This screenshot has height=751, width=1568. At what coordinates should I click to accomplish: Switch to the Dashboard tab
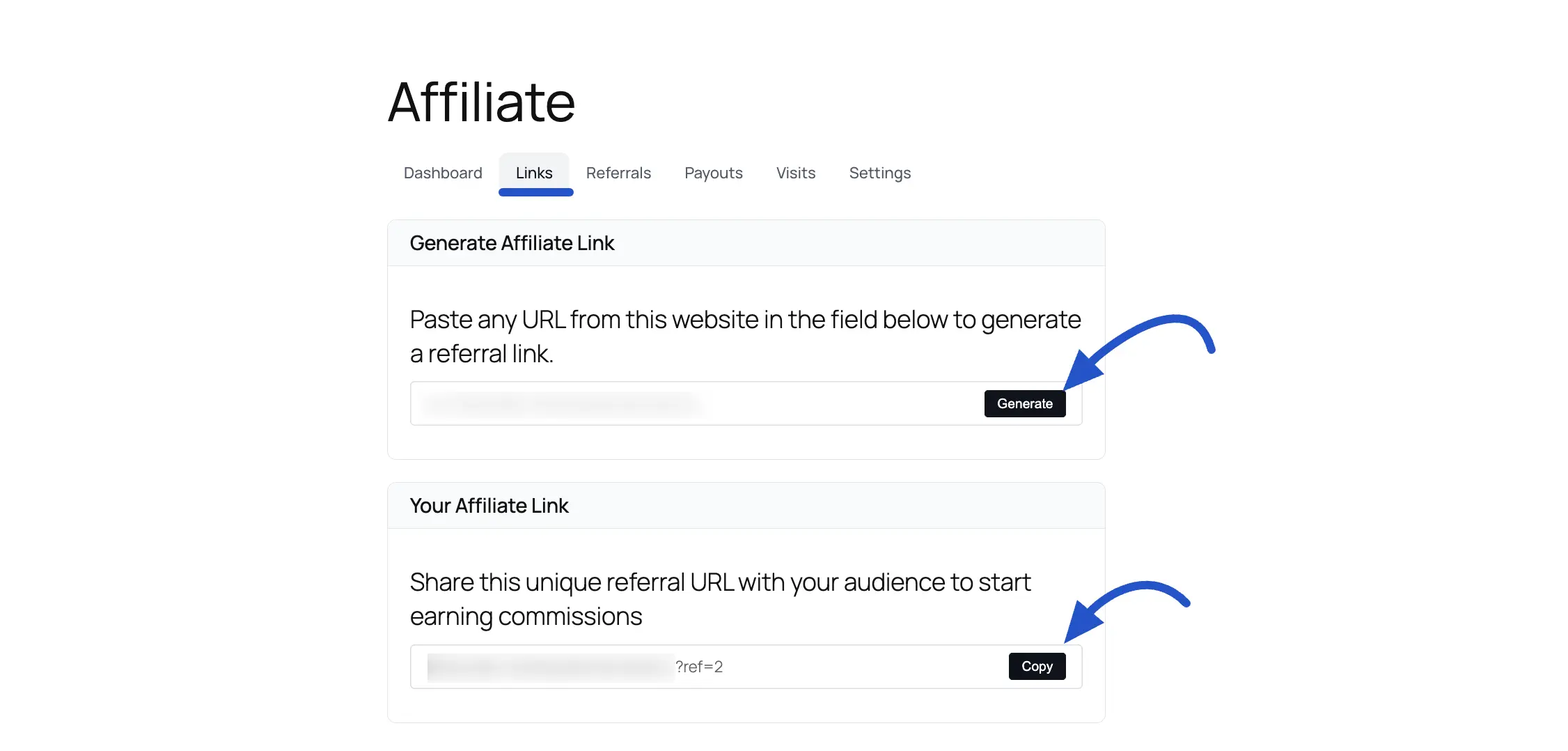tap(443, 173)
